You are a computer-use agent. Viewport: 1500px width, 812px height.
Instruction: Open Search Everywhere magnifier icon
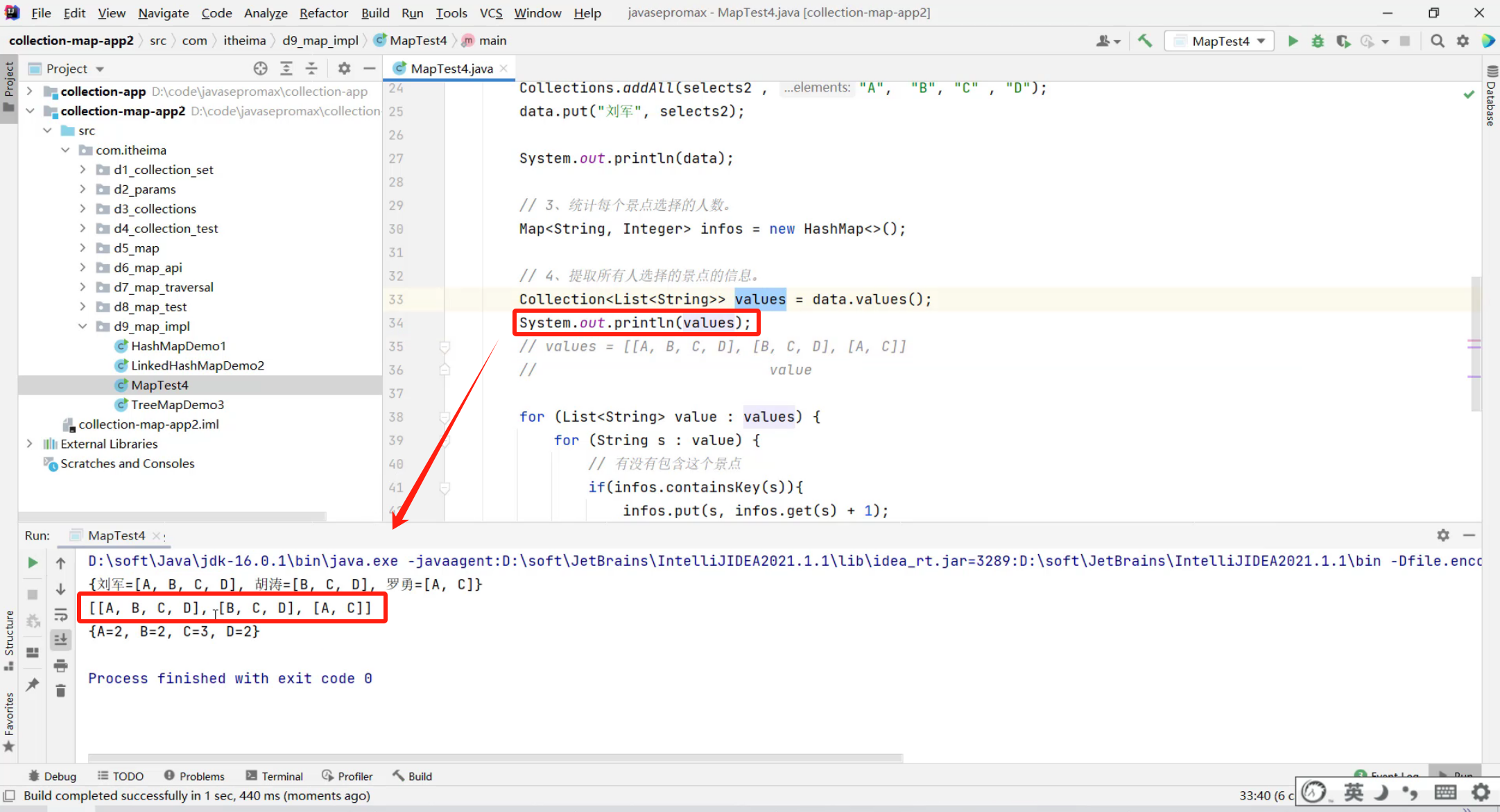point(1438,41)
